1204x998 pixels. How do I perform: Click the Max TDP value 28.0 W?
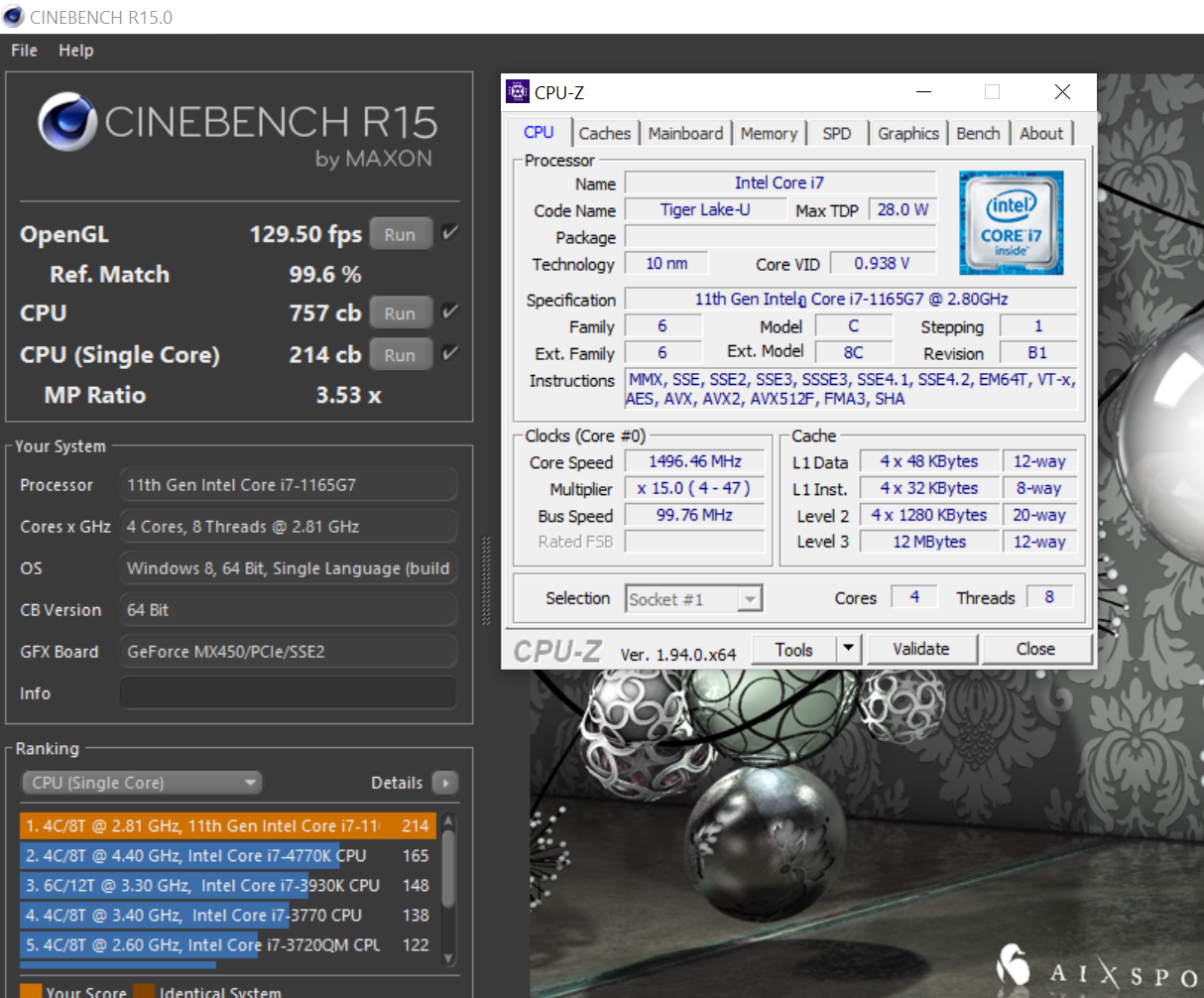[903, 209]
